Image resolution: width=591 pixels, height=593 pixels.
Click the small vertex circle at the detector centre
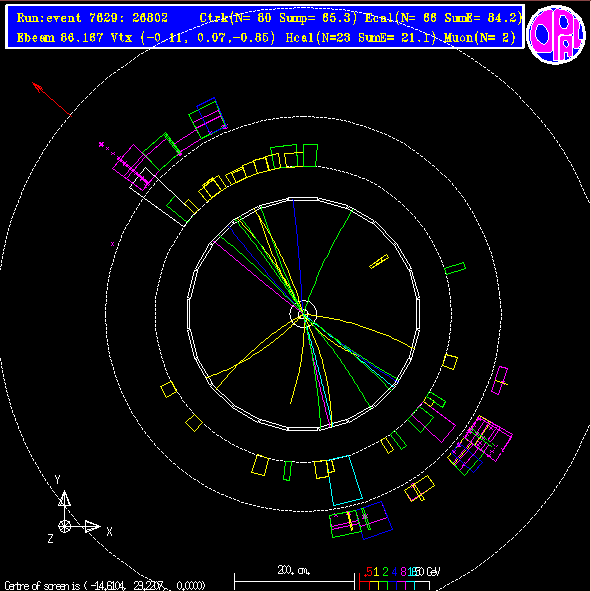303,314
